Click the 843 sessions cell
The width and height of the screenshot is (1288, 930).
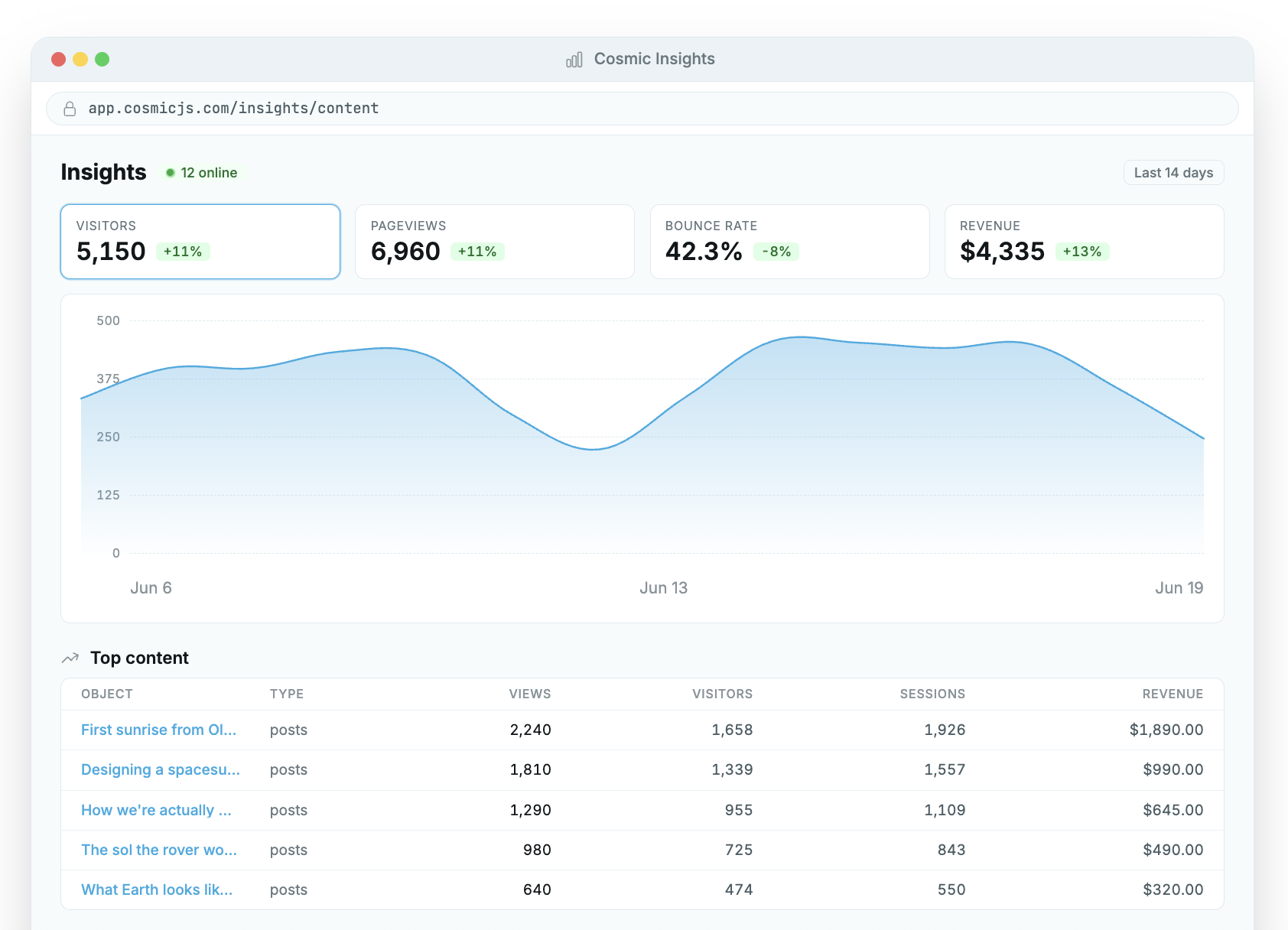pyautogui.click(x=951, y=850)
